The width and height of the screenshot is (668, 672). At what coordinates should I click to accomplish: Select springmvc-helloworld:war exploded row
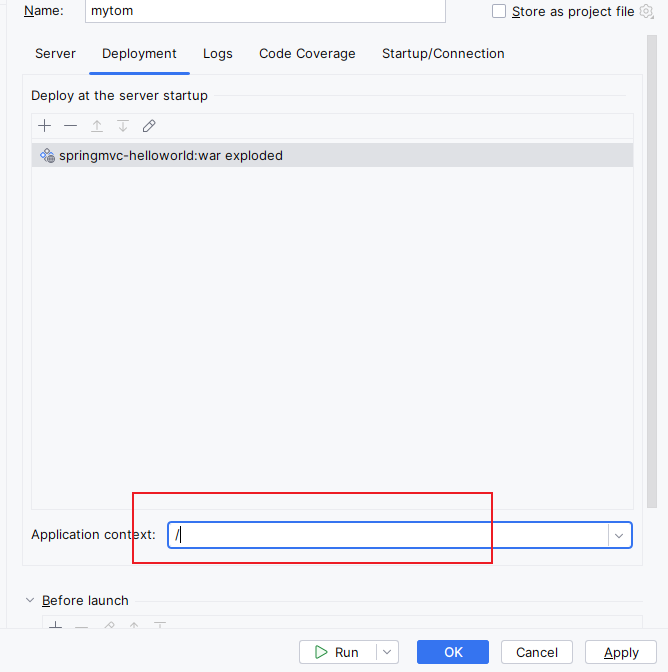tap(333, 156)
